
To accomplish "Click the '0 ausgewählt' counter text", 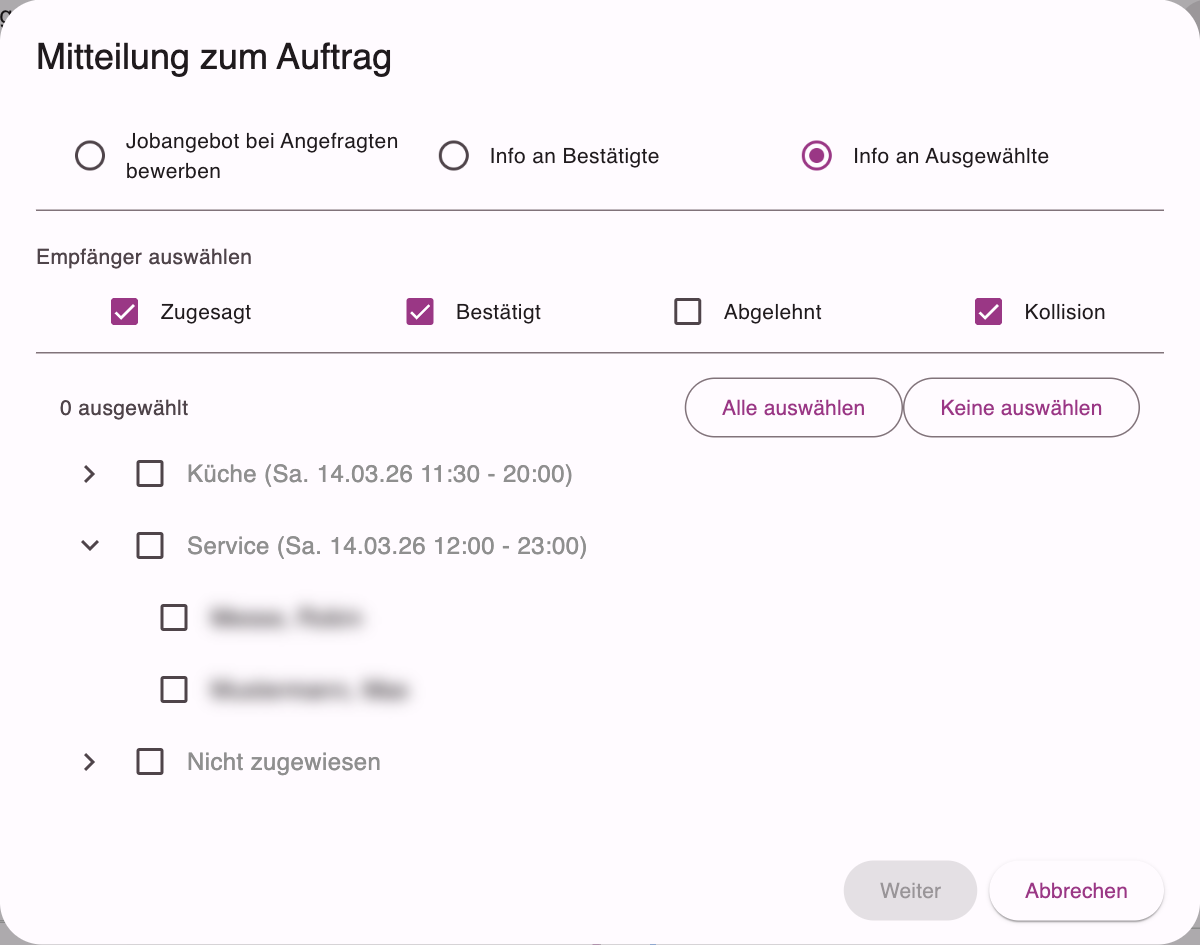I will 124,408.
